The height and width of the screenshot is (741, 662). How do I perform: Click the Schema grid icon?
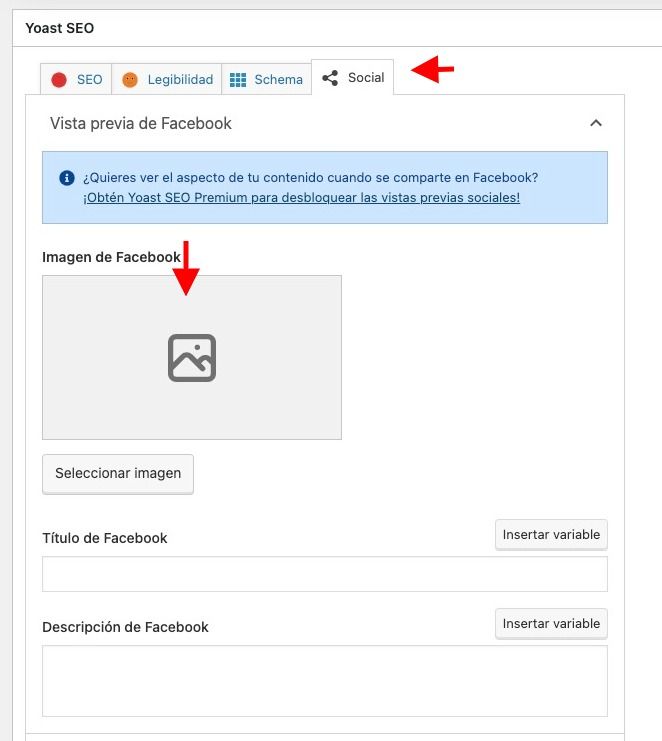(x=238, y=80)
